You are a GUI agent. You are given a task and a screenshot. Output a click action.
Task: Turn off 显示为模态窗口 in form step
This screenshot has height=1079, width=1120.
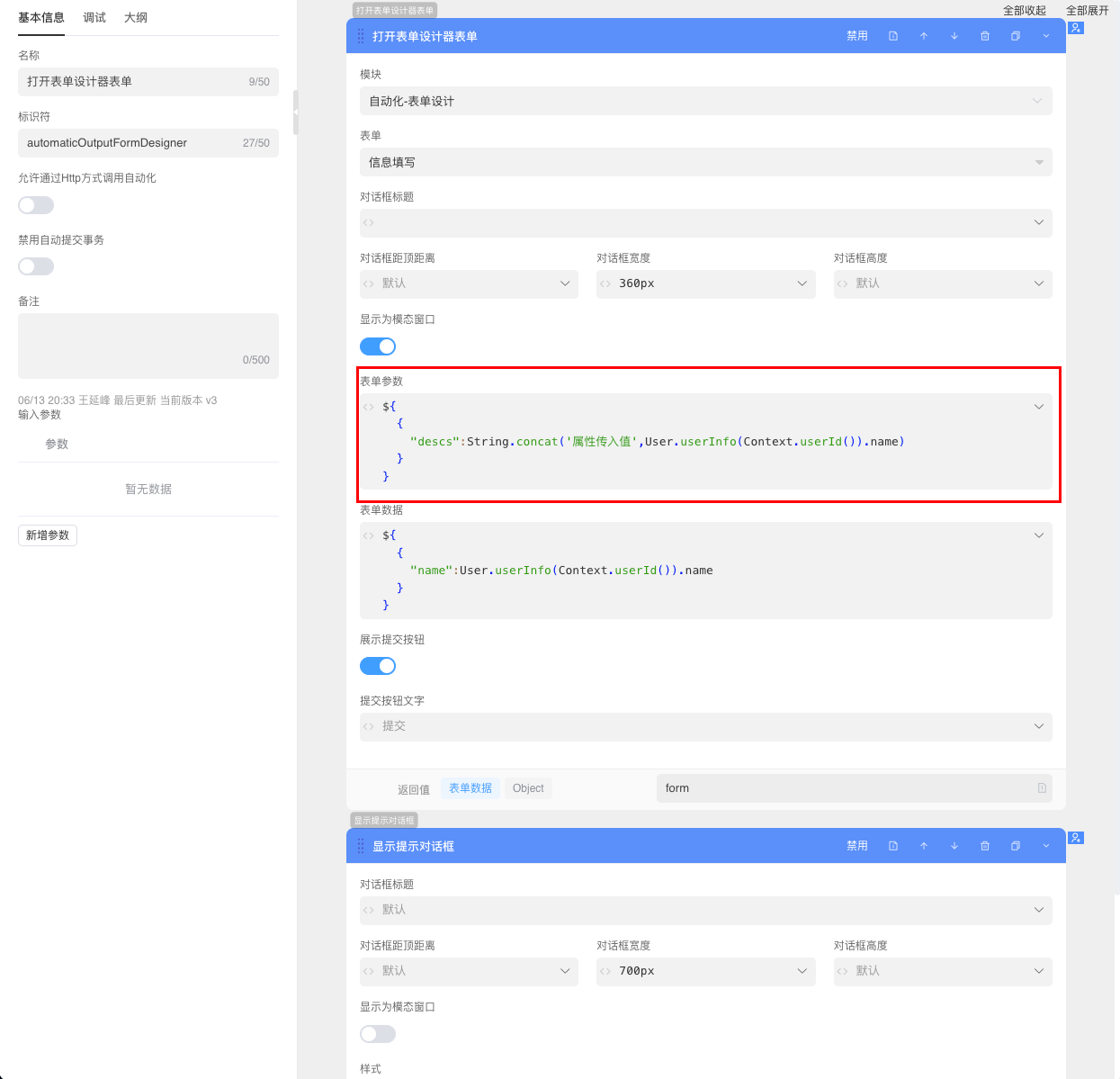coord(378,346)
